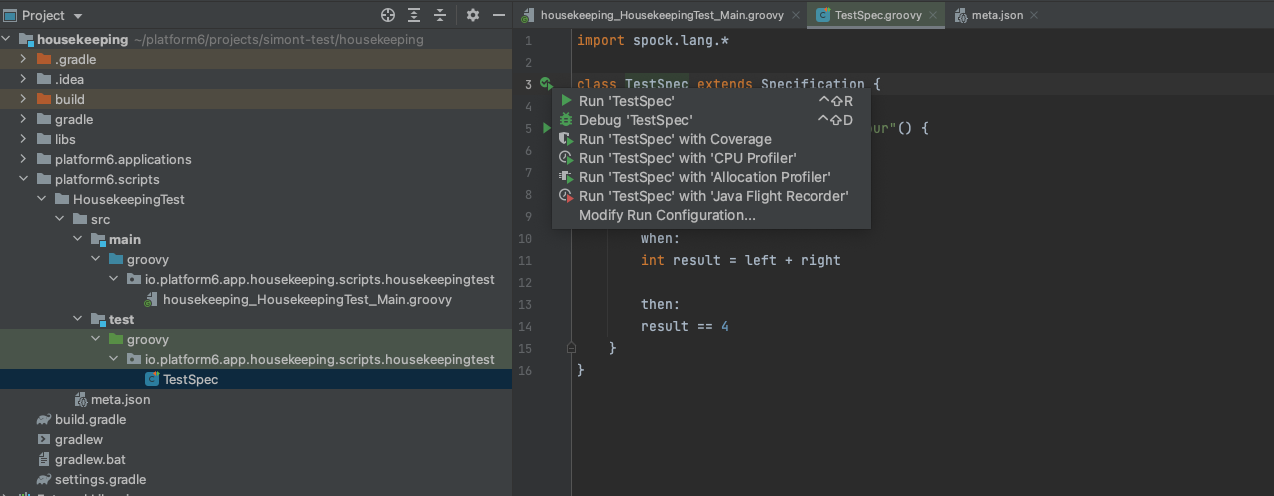1274x496 pixels.
Task: Select Run 'TestSpec' with Coverage
Action: click(x=675, y=139)
